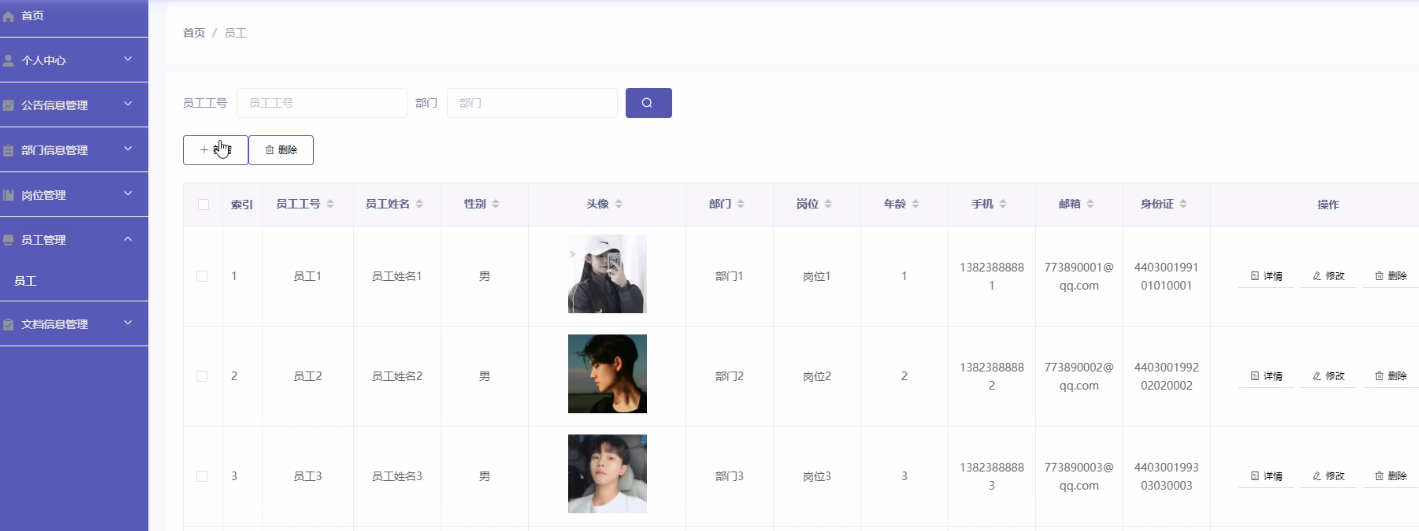Sort by 员工工号 column arrows
Screen dimensions: 1419x531
pos(330,204)
